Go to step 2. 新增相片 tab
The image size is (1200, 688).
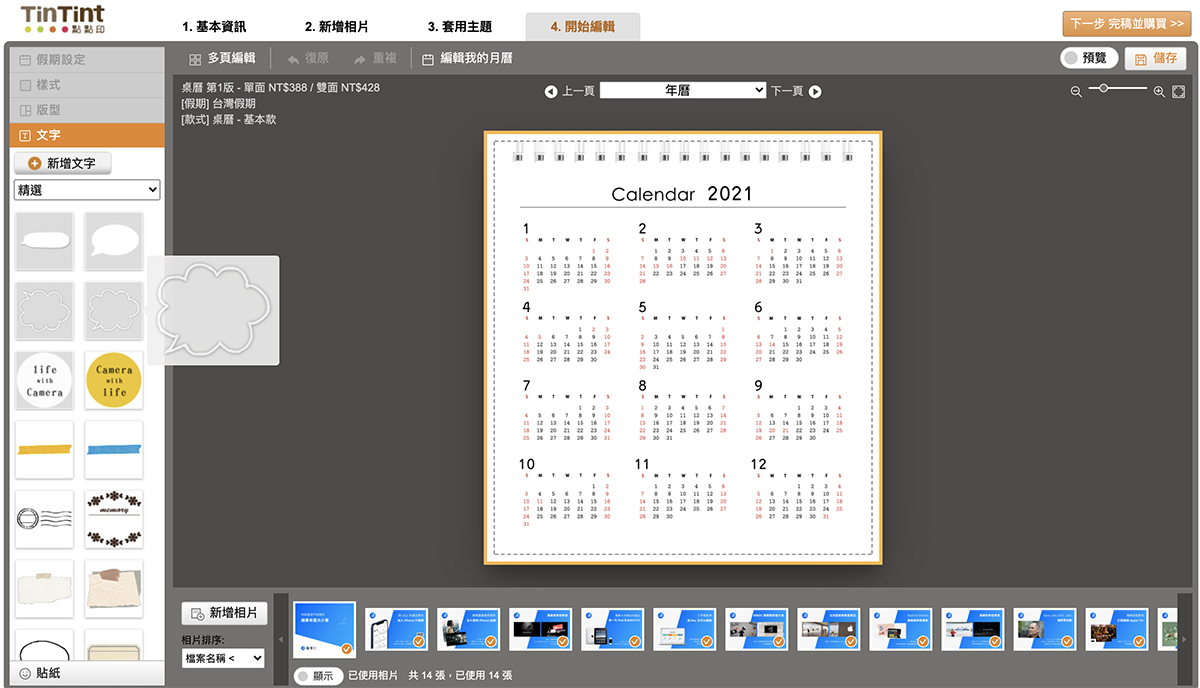pos(336,27)
